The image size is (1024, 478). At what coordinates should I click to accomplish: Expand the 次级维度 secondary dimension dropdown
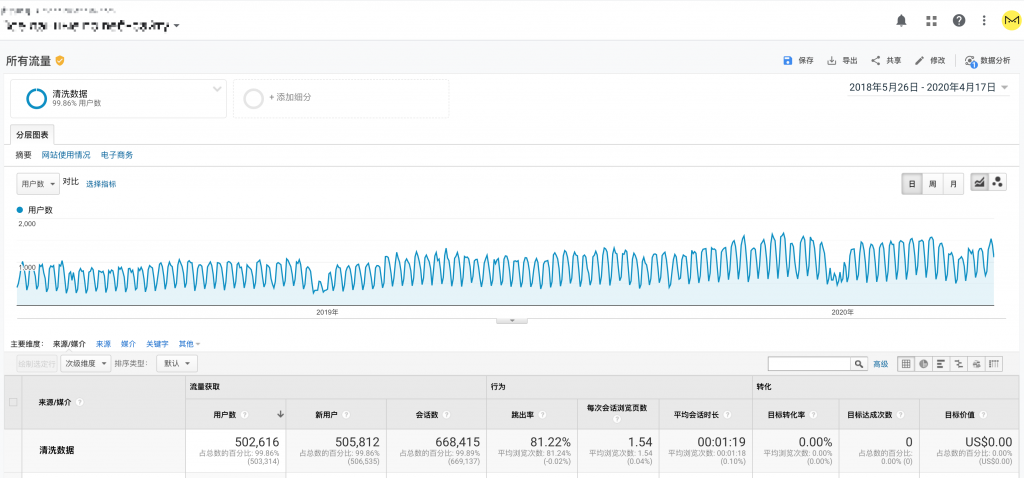[x=85, y=364]
